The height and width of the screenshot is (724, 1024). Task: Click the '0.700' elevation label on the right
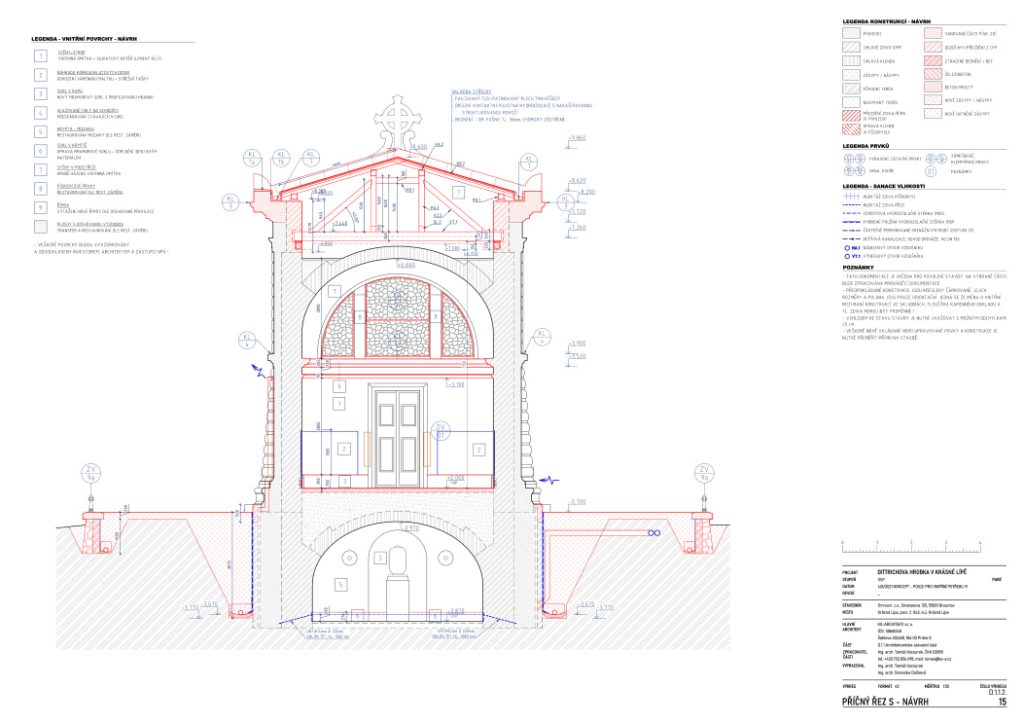pyautogui.click(x=579, y=502)
